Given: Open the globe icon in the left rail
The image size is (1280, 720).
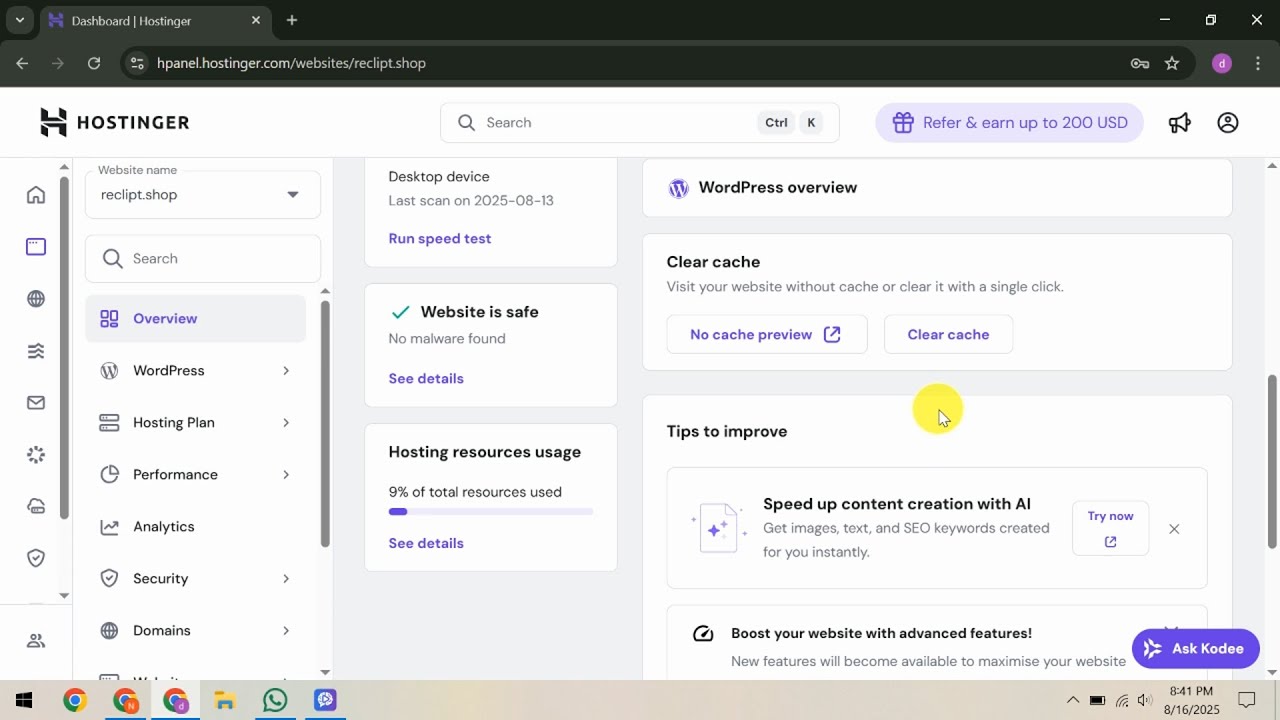Looking at the screenshot, I should 36,299.
